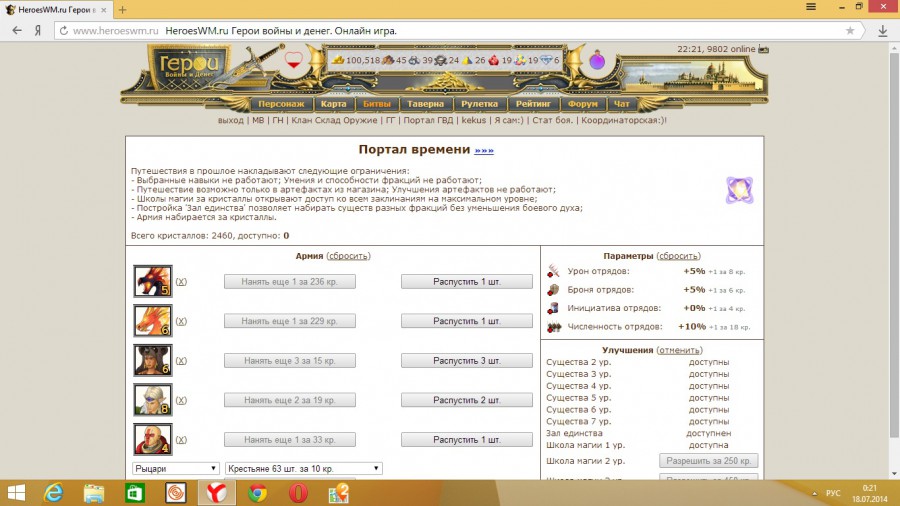Click the unit numbers icon

[x=553, y=327]
